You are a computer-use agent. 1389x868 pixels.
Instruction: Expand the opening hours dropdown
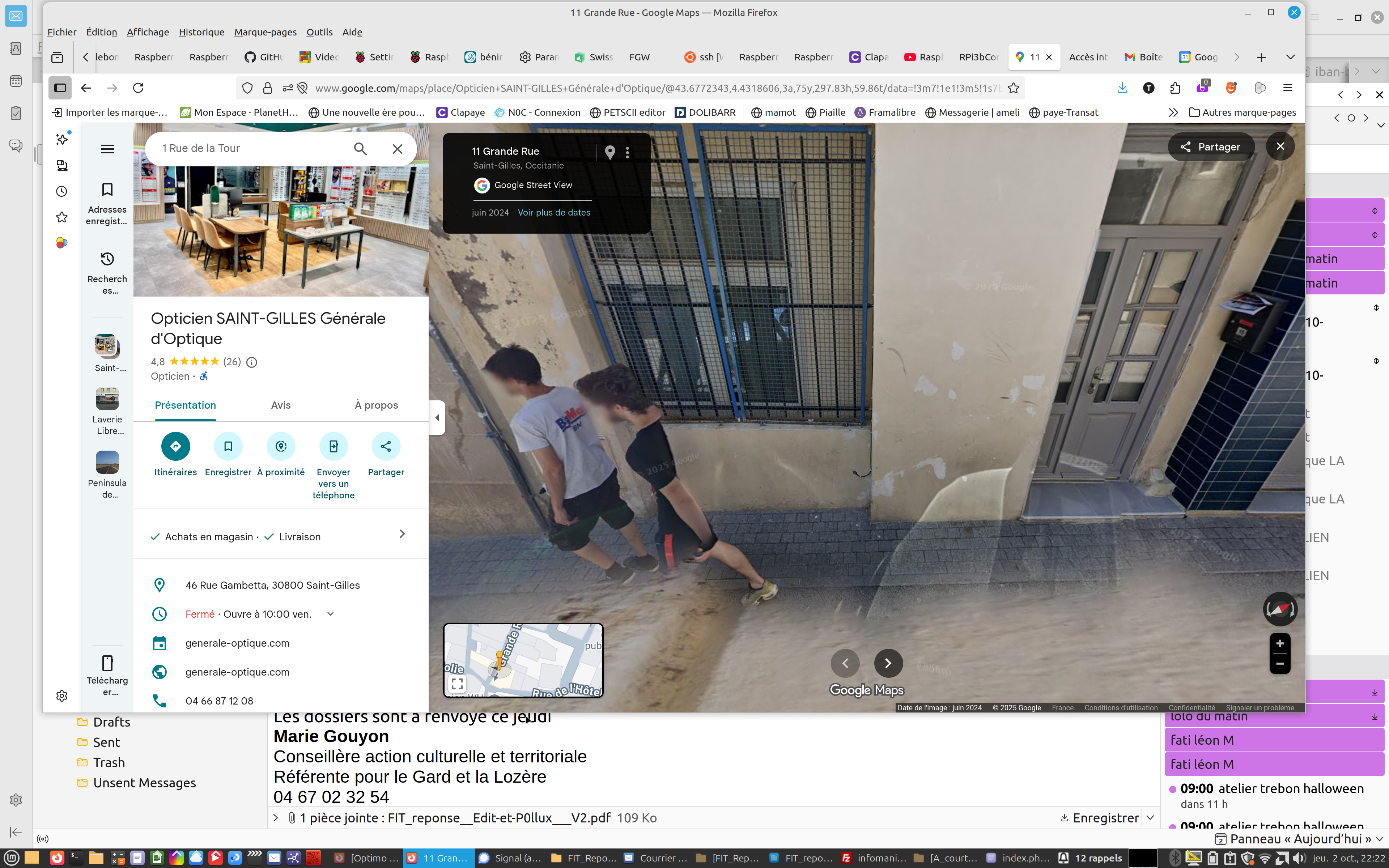(x=331, y=614)
